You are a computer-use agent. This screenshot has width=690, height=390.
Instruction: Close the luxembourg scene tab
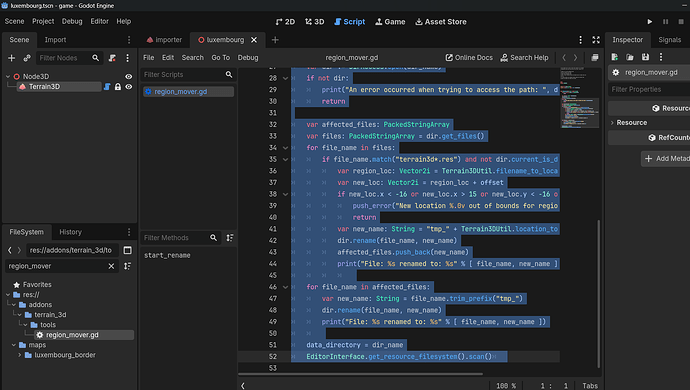[254, 40]
